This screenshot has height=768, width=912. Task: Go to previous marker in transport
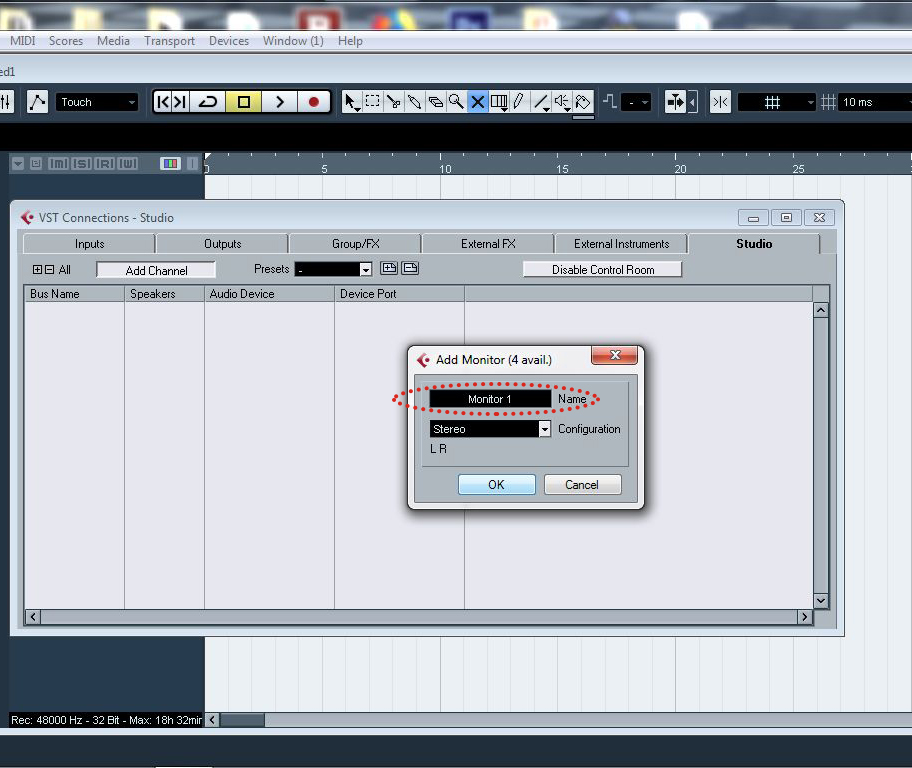pyautogui.click(x=163, y=102)
